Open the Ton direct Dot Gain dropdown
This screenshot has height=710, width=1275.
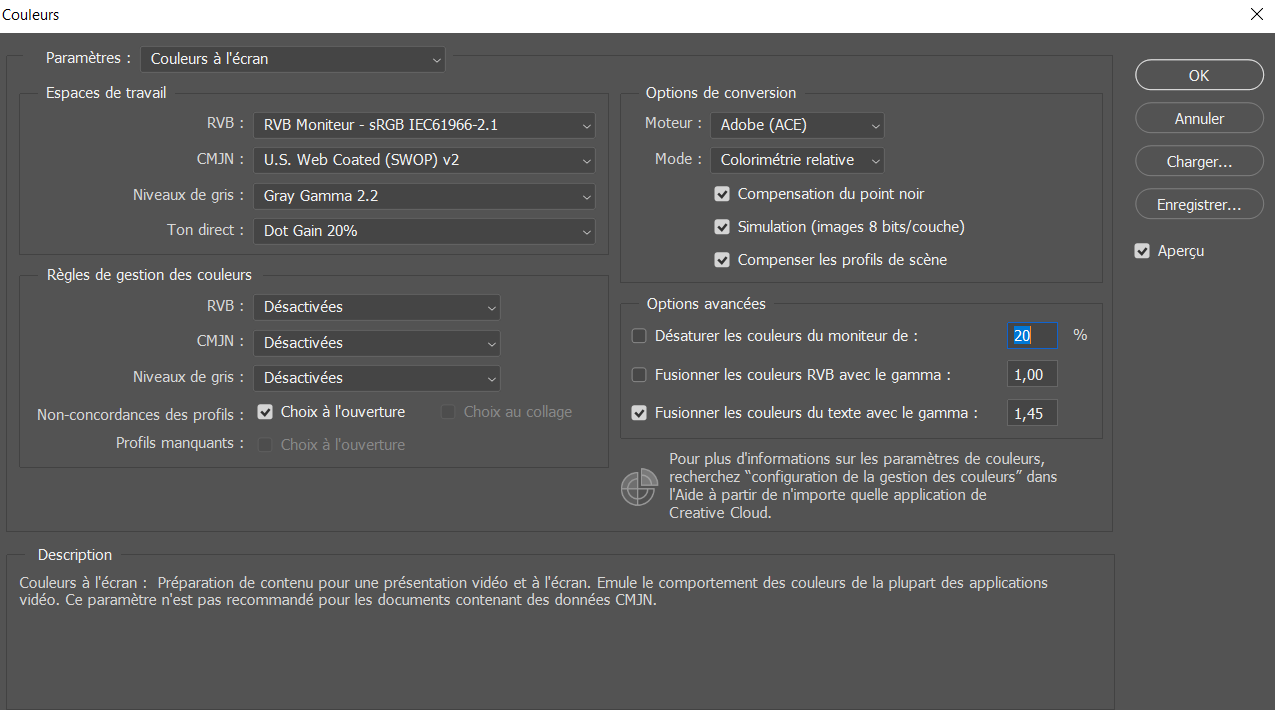424,231
